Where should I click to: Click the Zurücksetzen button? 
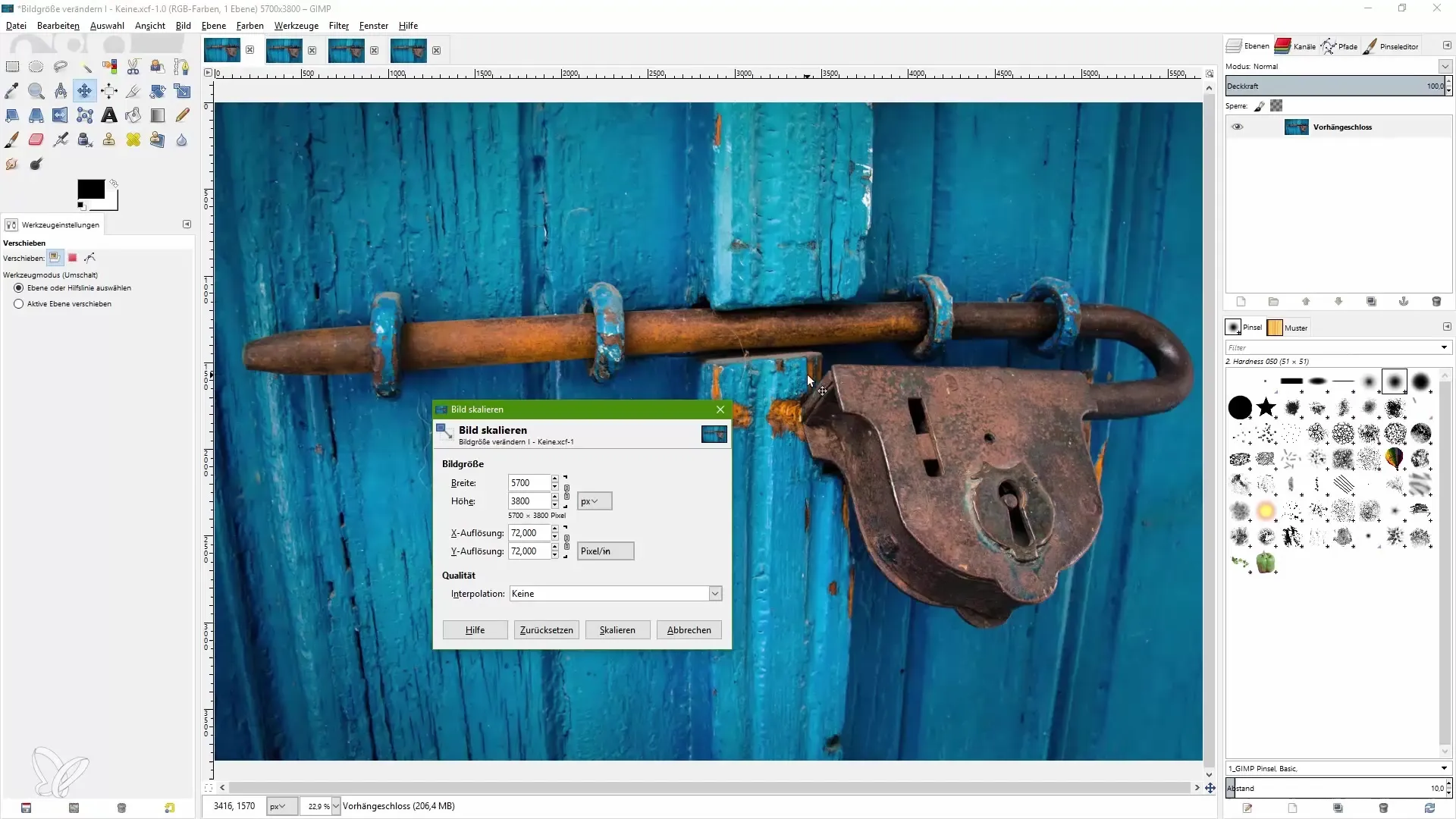[547, 630]
